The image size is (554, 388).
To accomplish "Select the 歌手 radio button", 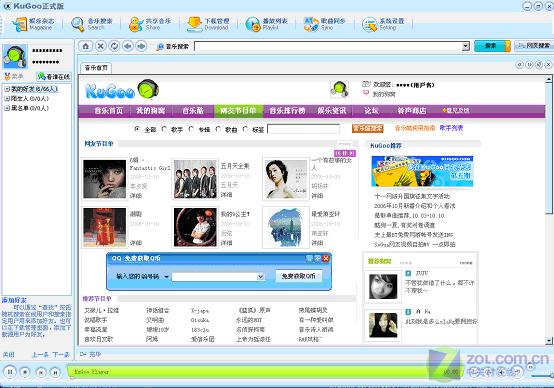I will (164, 129).
